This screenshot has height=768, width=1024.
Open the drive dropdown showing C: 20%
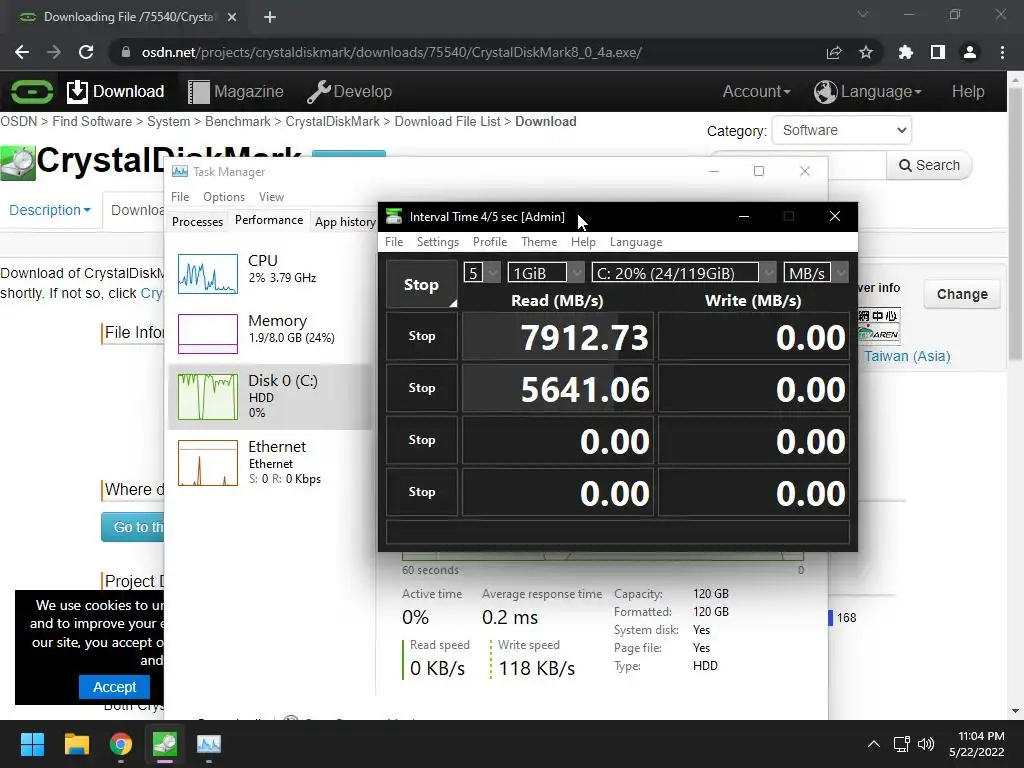(x=684, y=272)
